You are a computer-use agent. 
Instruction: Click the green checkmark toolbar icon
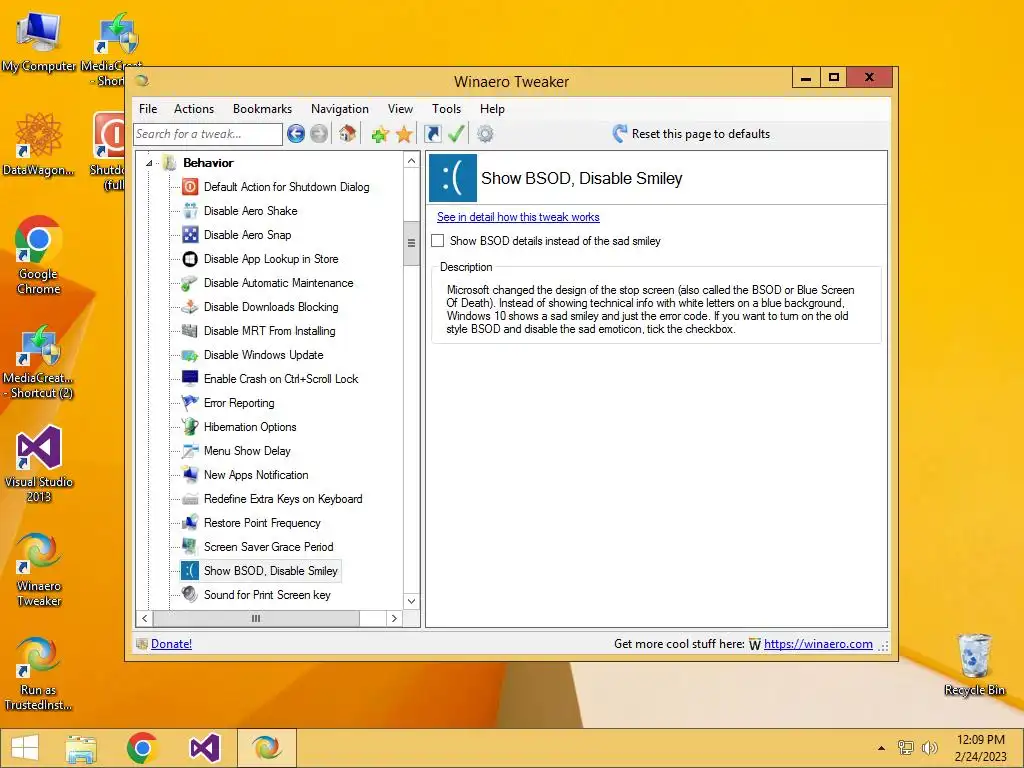click(456, 134)
